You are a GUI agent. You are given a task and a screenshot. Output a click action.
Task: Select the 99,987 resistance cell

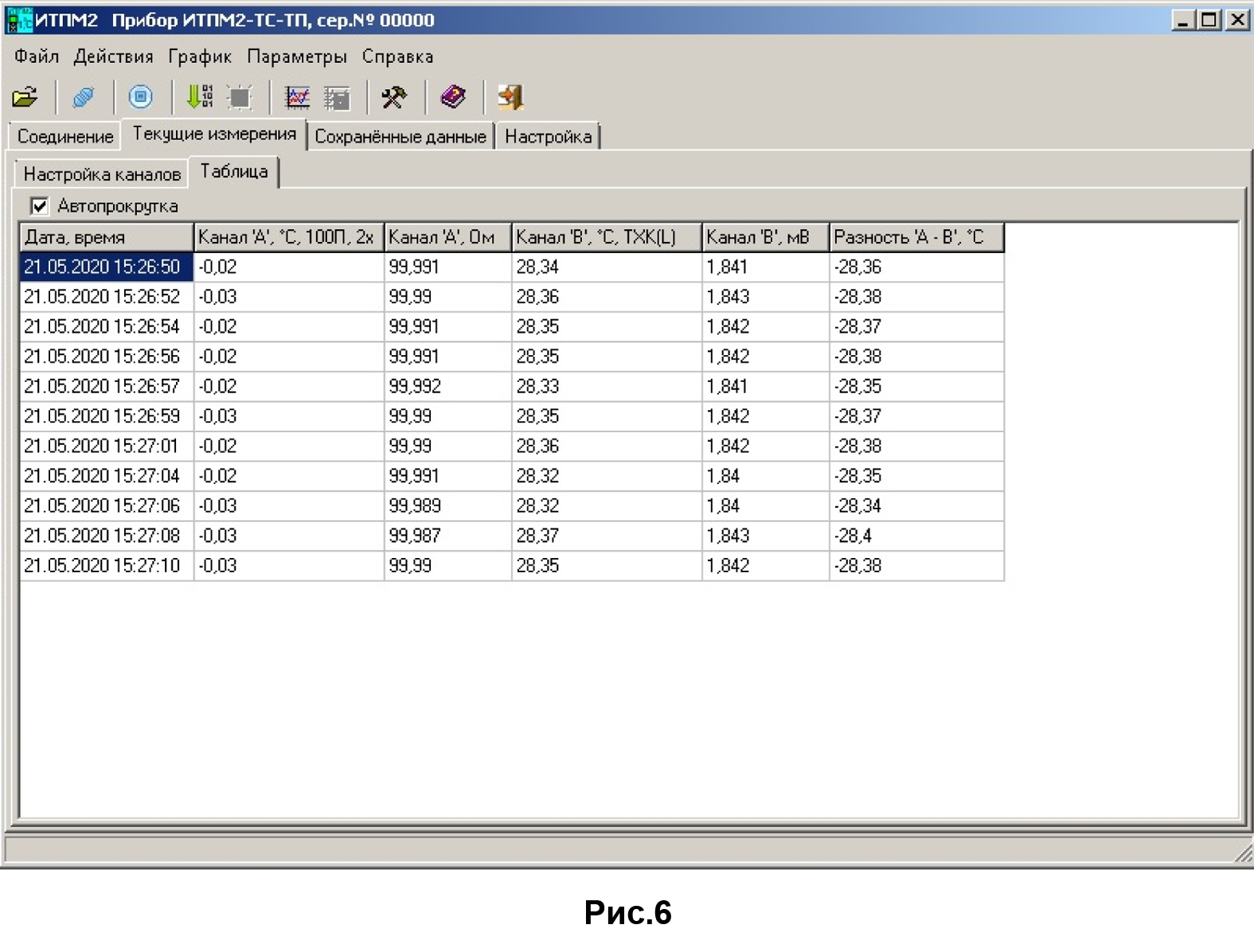(x=415, y=536)
